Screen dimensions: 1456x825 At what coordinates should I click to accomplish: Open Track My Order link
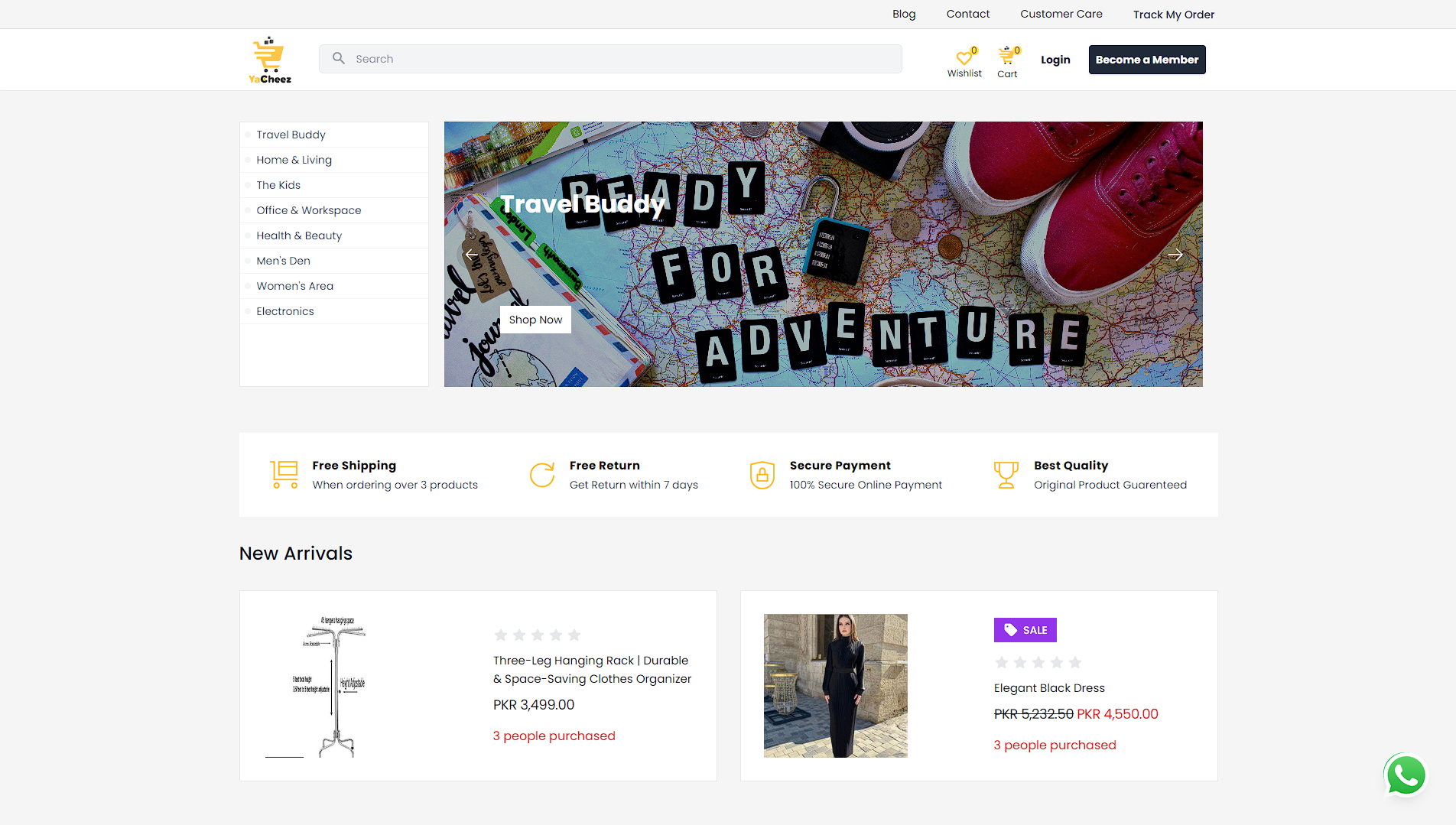(x=1173, y=15)
